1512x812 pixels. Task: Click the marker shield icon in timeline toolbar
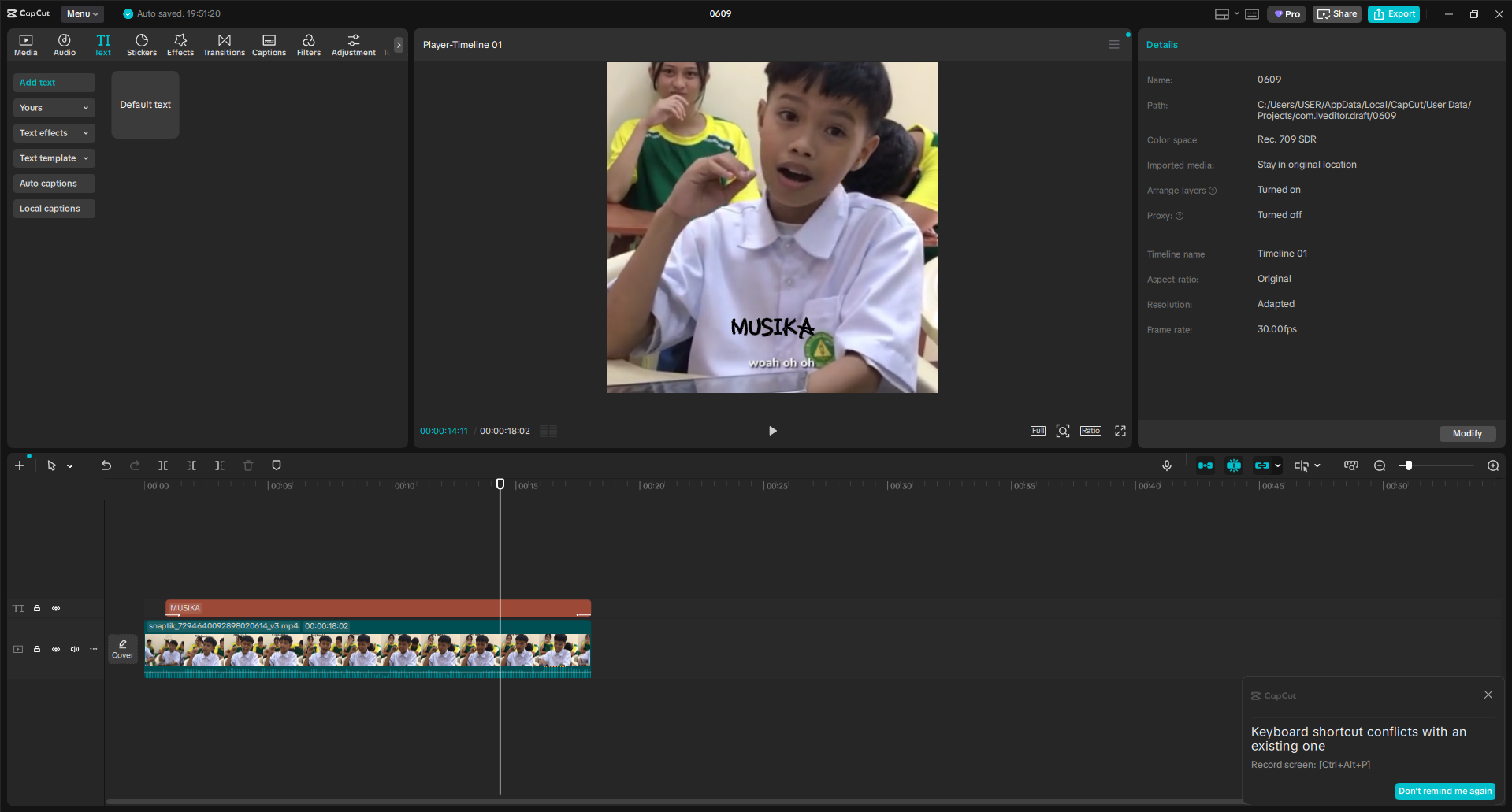[x=277, y=465]
